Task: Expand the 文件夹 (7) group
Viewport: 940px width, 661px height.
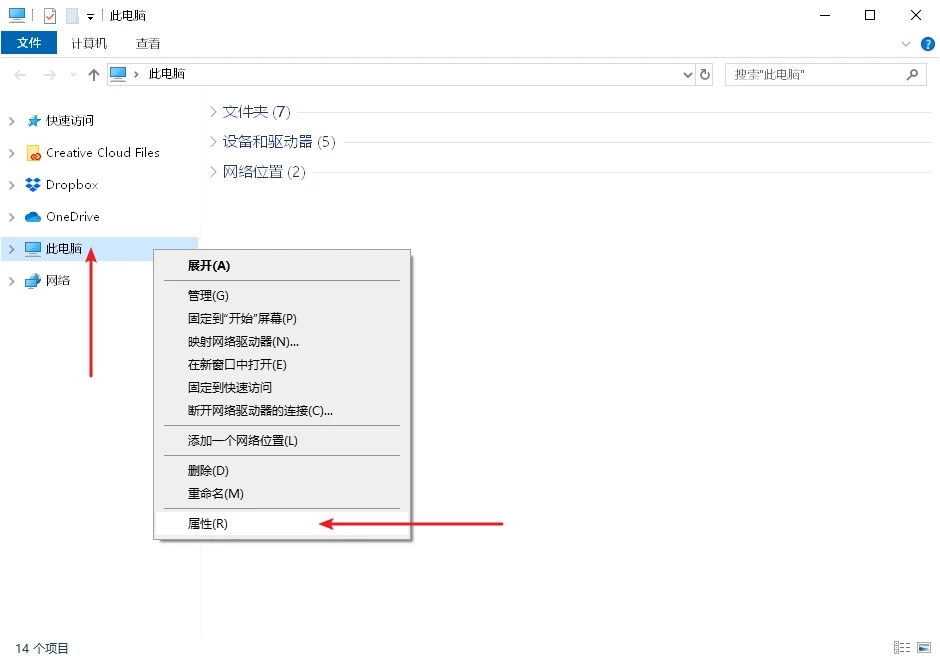Action: [x=213, y=111]
